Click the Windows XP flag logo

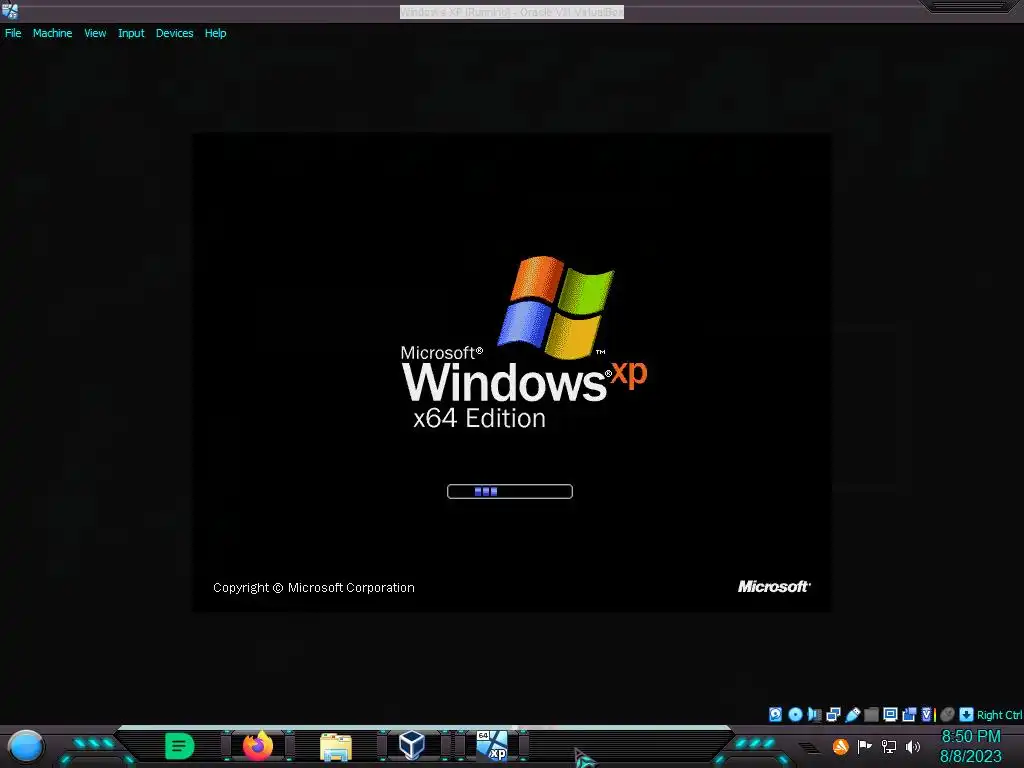[556, 307]
